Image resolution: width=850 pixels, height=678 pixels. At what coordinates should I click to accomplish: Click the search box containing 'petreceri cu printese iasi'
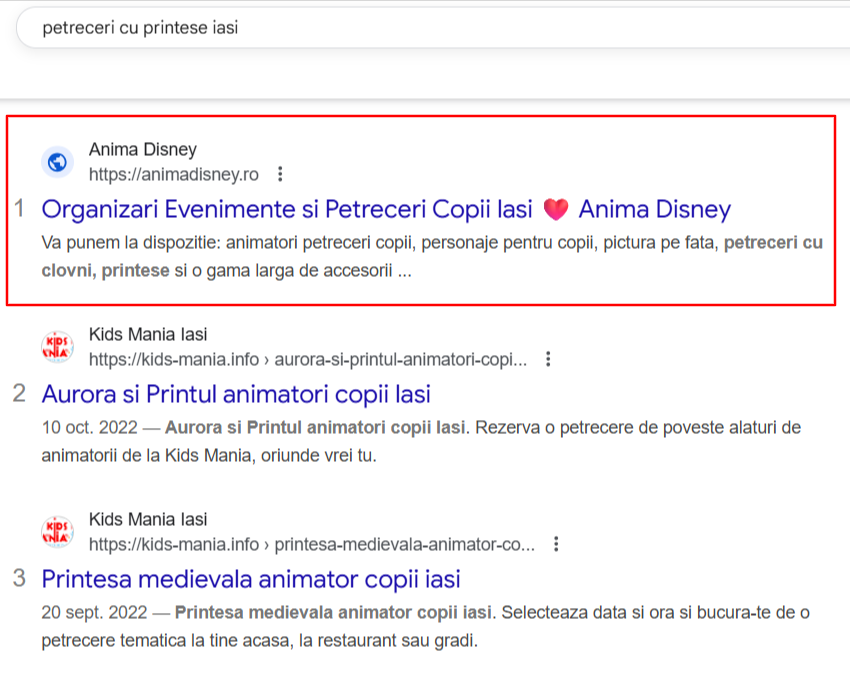(x=434, y=28)
